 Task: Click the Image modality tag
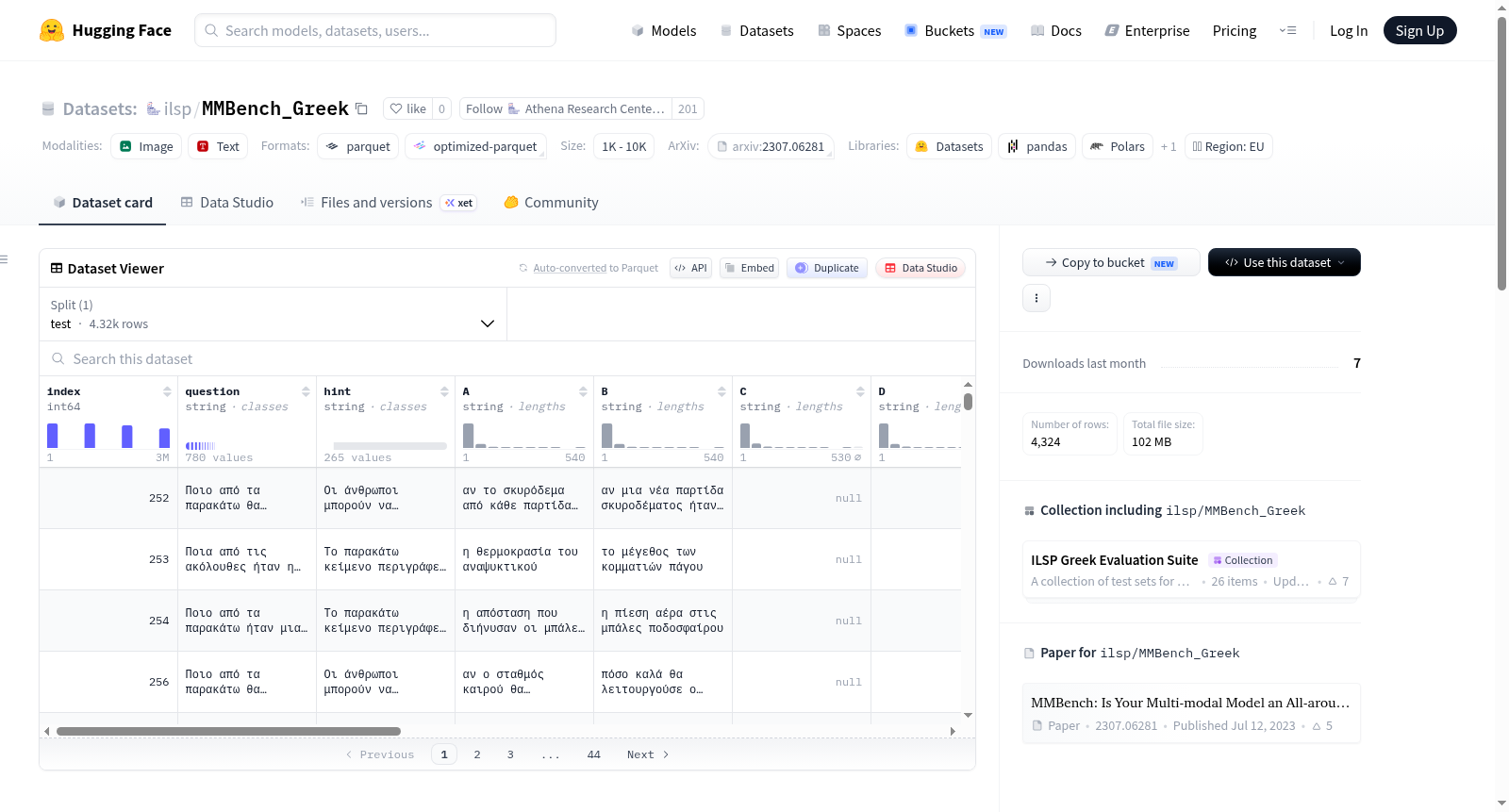(x=146, y=146)
